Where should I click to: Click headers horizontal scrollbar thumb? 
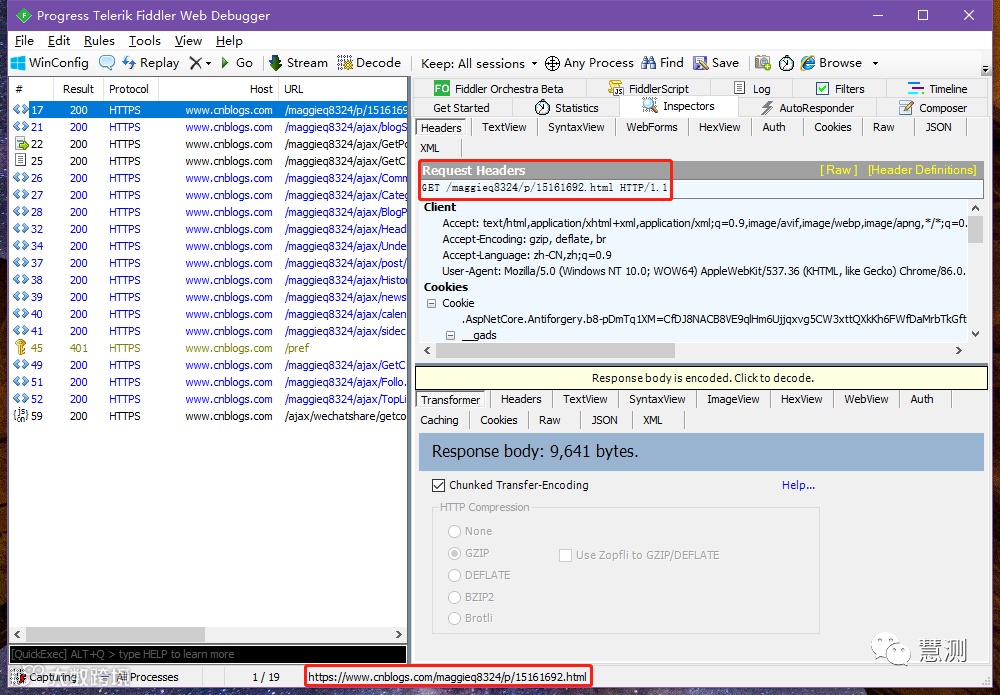555,351
